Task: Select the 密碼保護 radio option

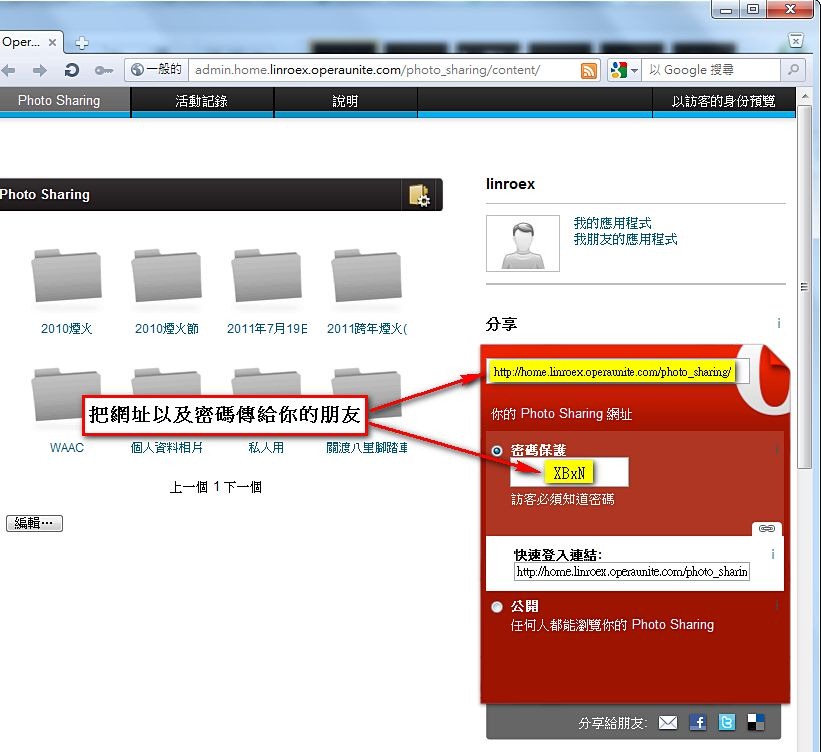Action: point(497,450)
